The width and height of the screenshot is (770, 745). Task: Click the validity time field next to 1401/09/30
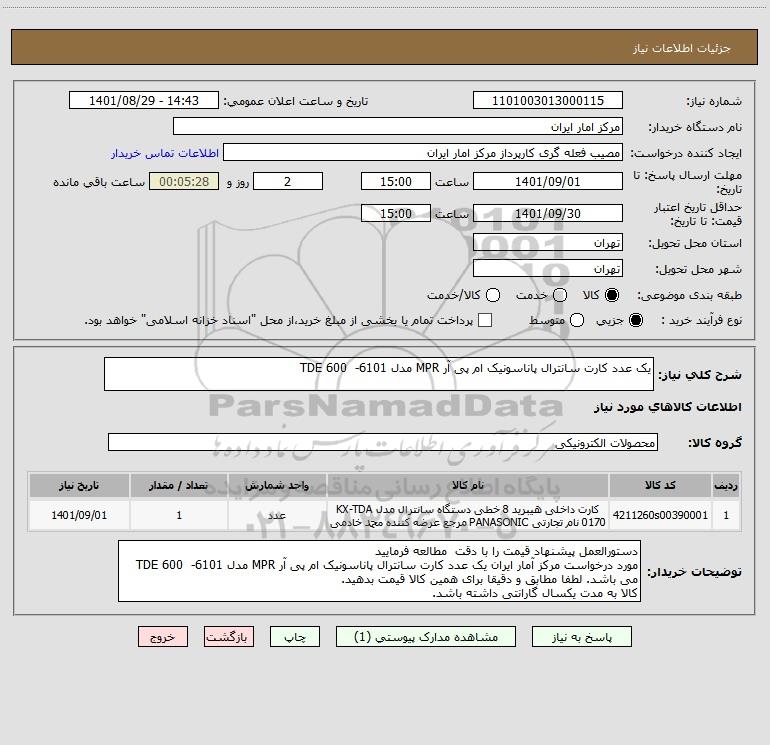(x=396, y=213)
